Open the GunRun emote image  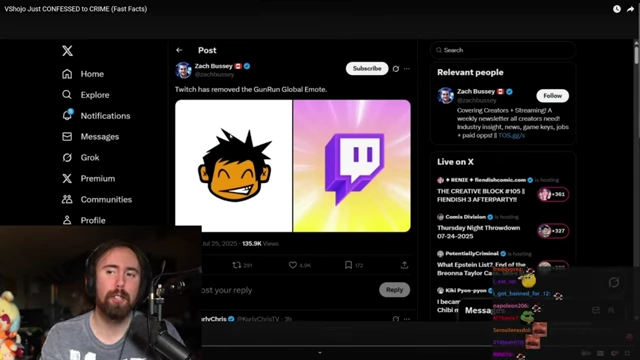click(x=233, y=166)
